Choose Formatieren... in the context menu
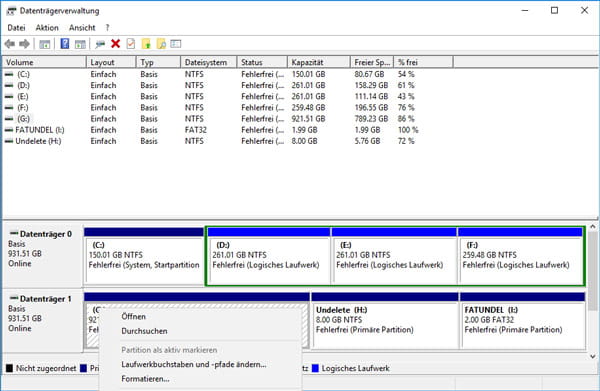The image size is (600, 391). point(145,379)
